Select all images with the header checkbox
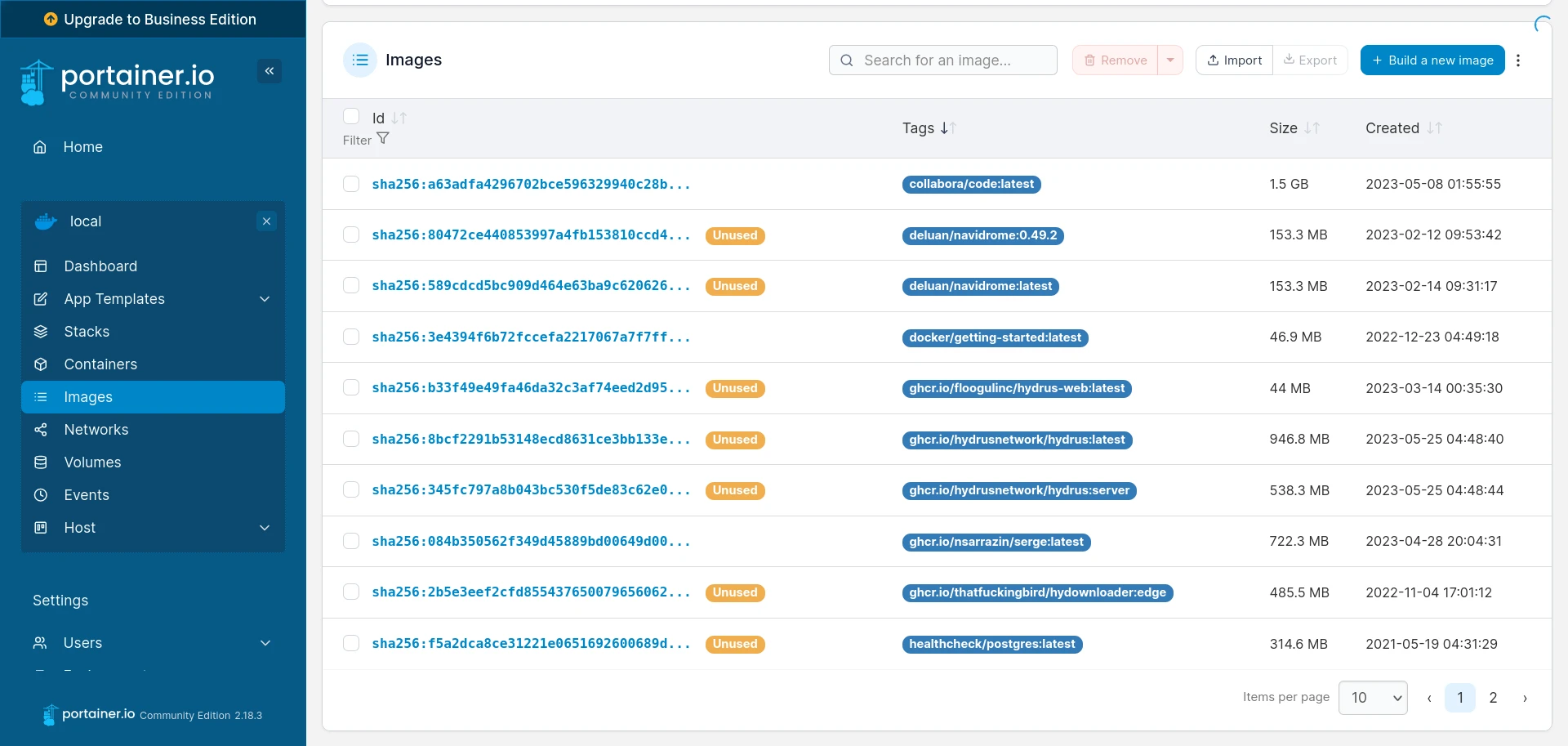This screenshot has height=746, width=1568. tap(351, 117)
